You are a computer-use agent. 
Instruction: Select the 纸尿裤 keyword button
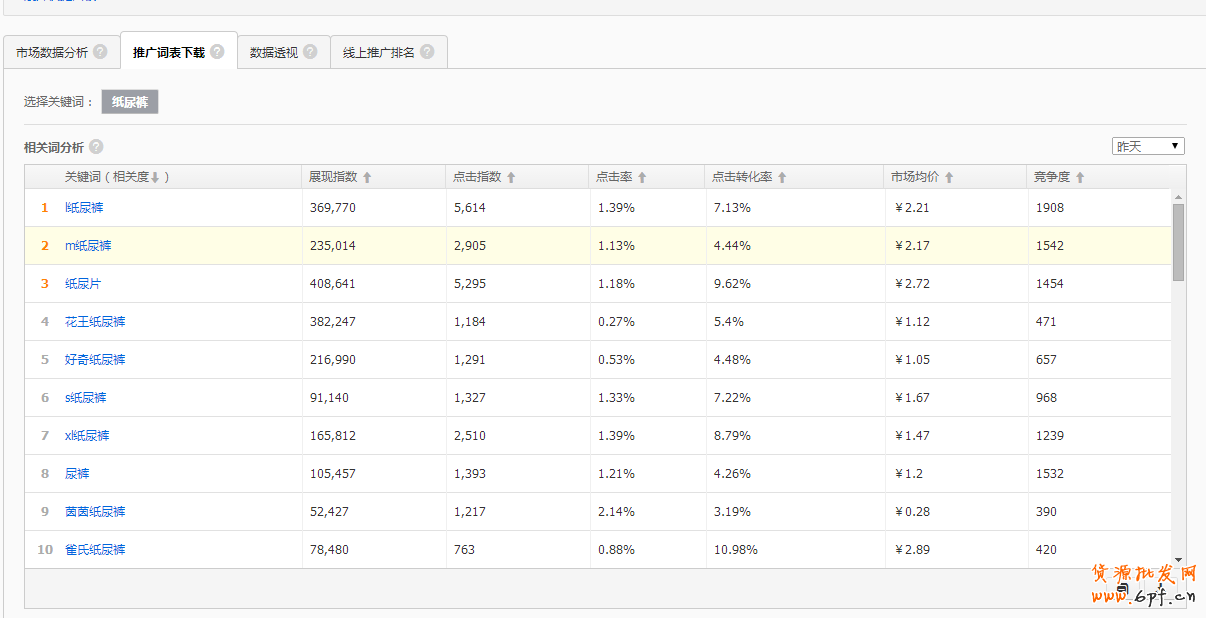130,102
